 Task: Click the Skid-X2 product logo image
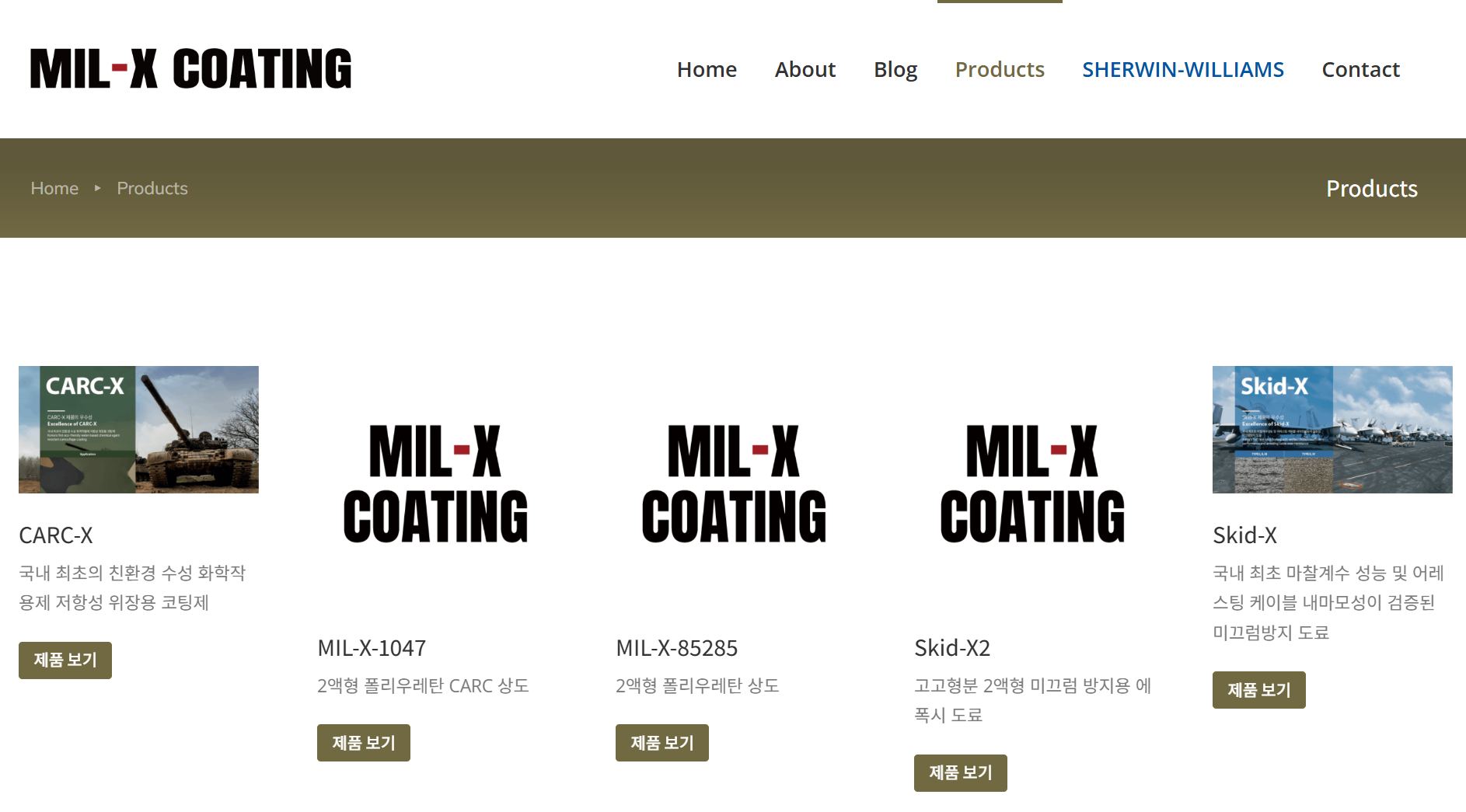point(1033,485)
